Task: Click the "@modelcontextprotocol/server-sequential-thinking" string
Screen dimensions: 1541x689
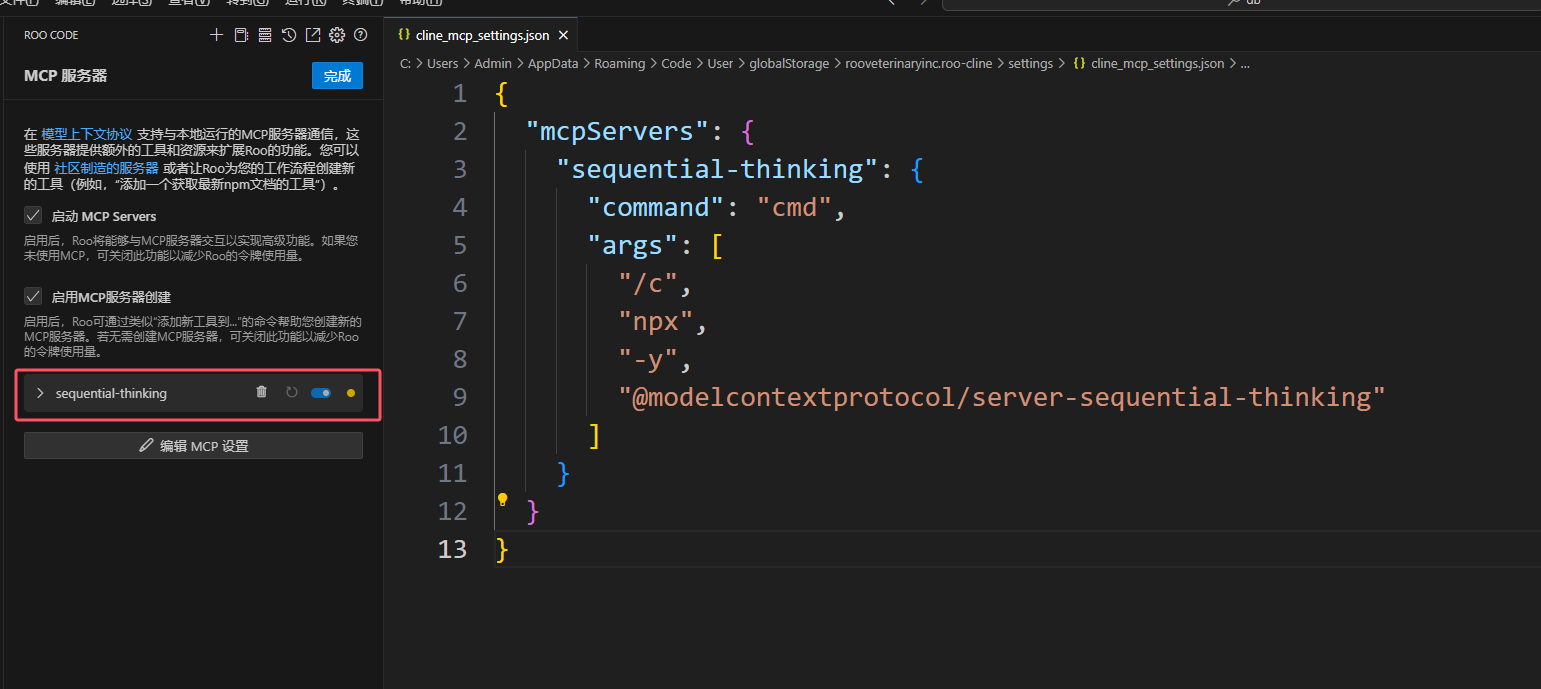Action: point(1002,397)
